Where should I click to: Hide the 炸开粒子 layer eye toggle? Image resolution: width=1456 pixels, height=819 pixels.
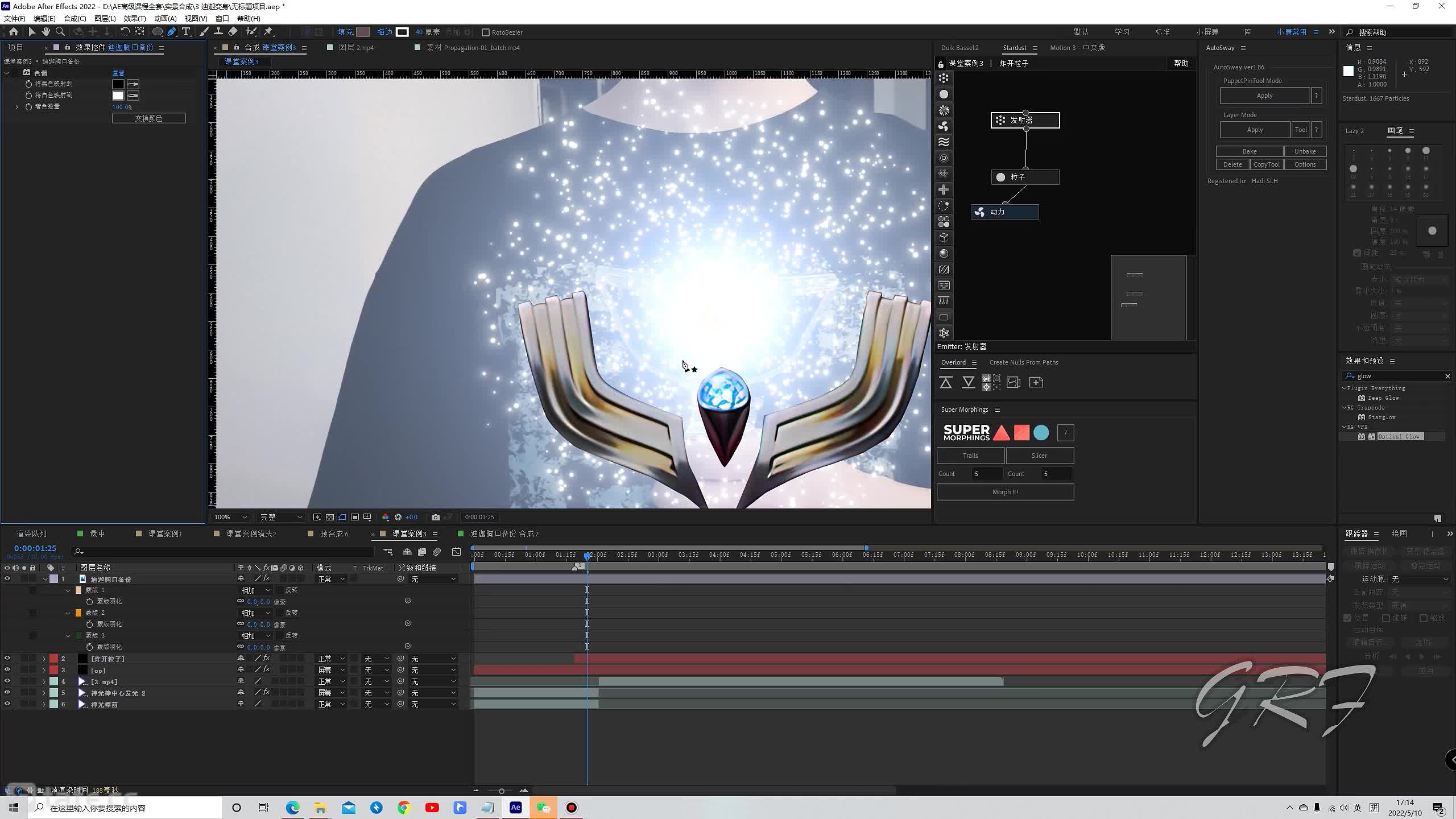click(x=7, y=659)
